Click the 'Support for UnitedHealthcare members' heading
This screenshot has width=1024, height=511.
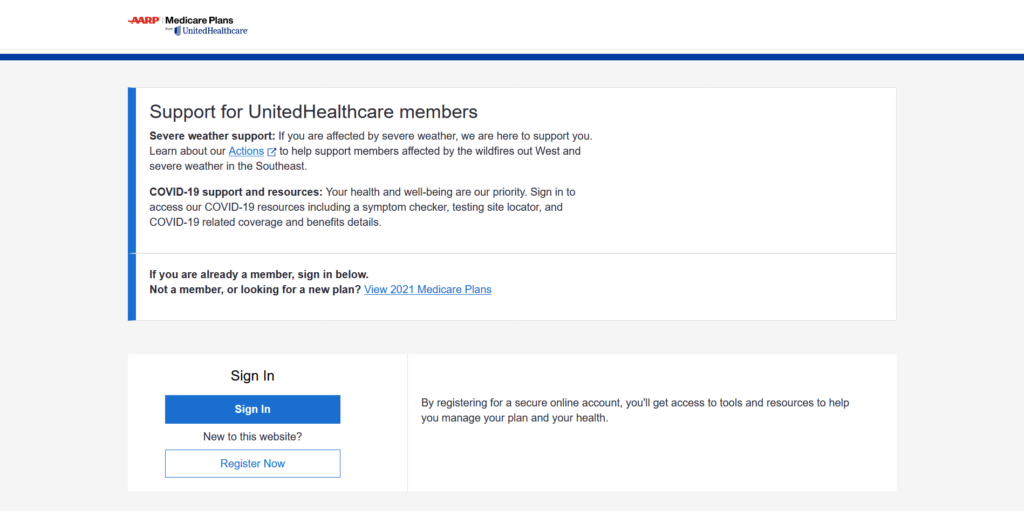313,112
